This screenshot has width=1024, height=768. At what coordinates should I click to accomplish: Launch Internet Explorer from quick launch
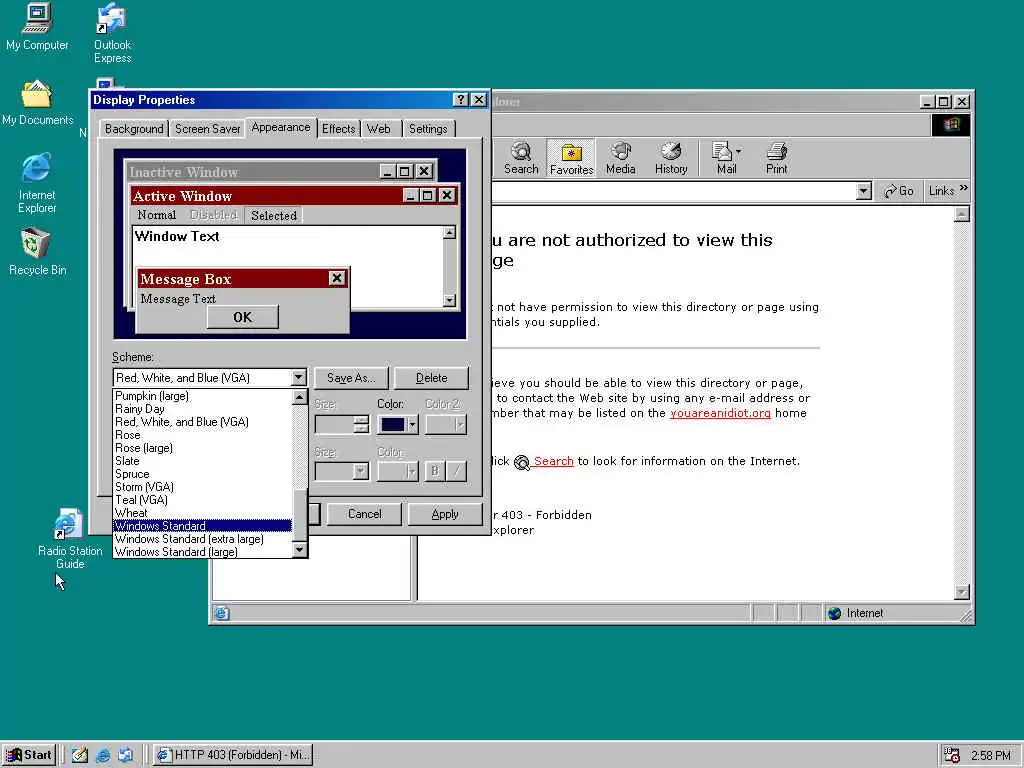(103, 755)
